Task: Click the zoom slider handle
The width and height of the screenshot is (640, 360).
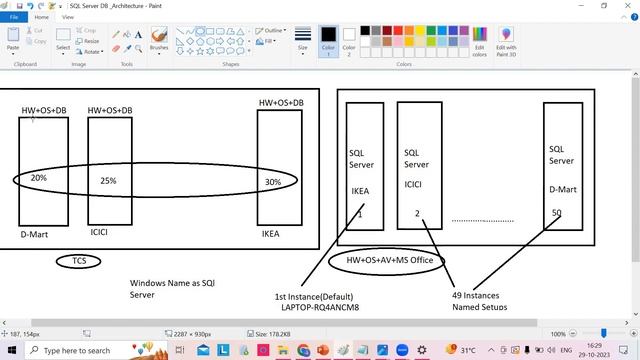Action: pyautogui.click(x=604, y=333)
